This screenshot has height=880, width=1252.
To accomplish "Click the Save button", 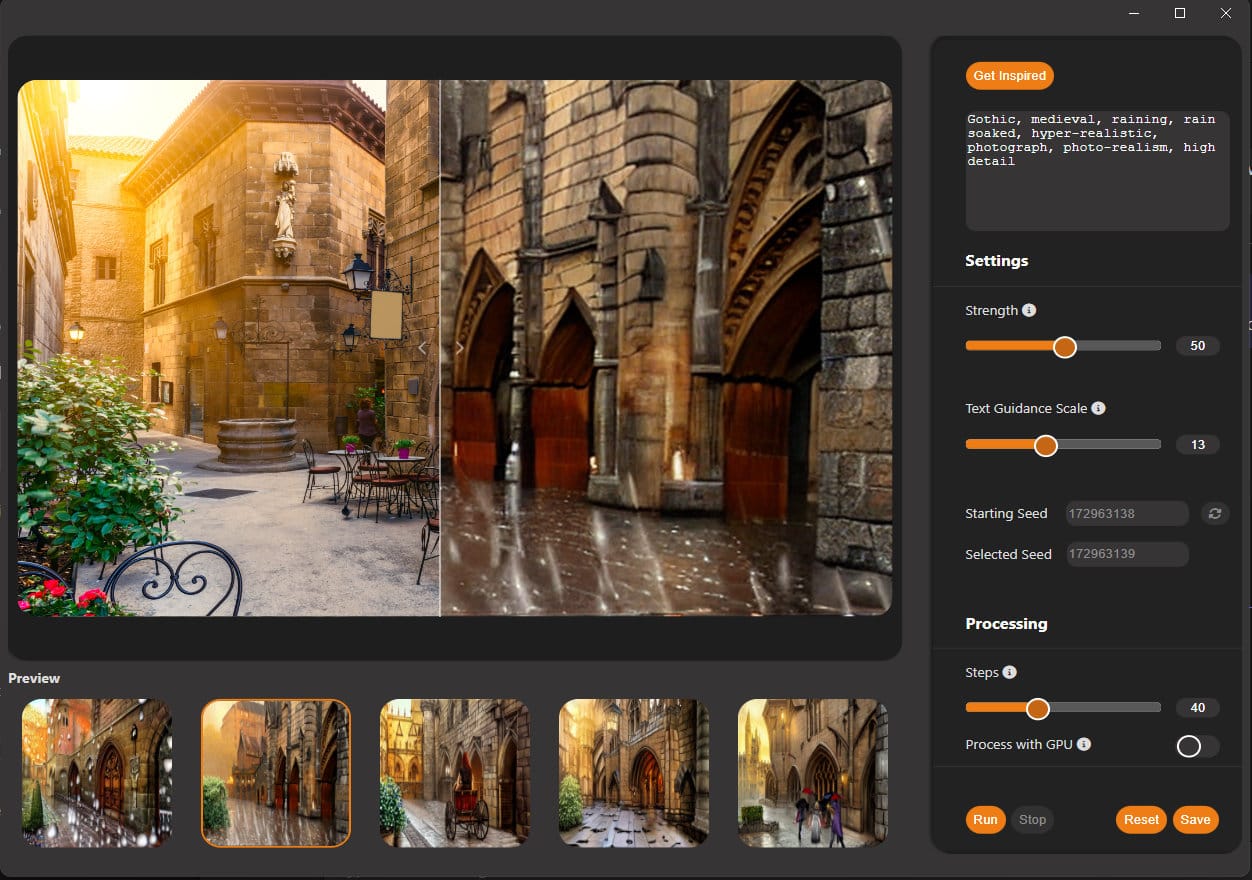I will (1195, 819).
